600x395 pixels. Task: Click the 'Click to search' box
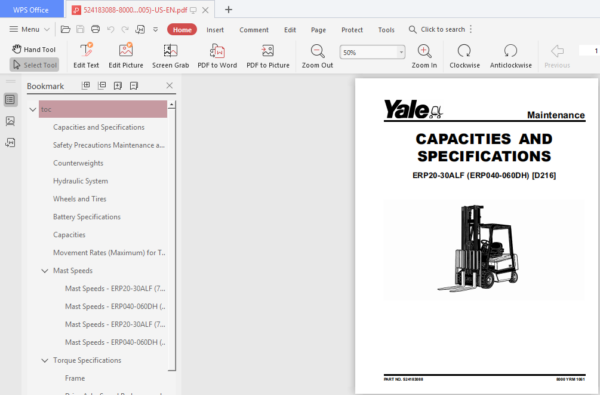[437, 29]
